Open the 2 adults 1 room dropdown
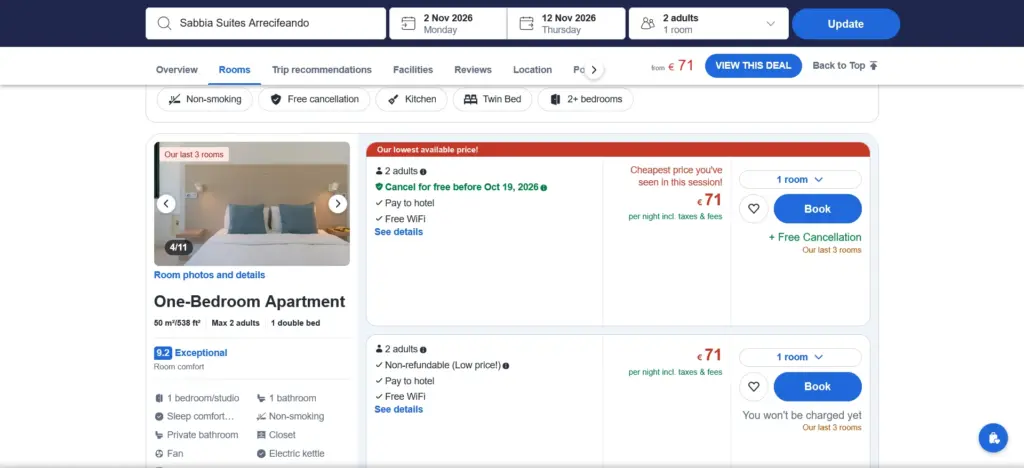Viewport: 1024px width, 468px height. coord(709,23)
